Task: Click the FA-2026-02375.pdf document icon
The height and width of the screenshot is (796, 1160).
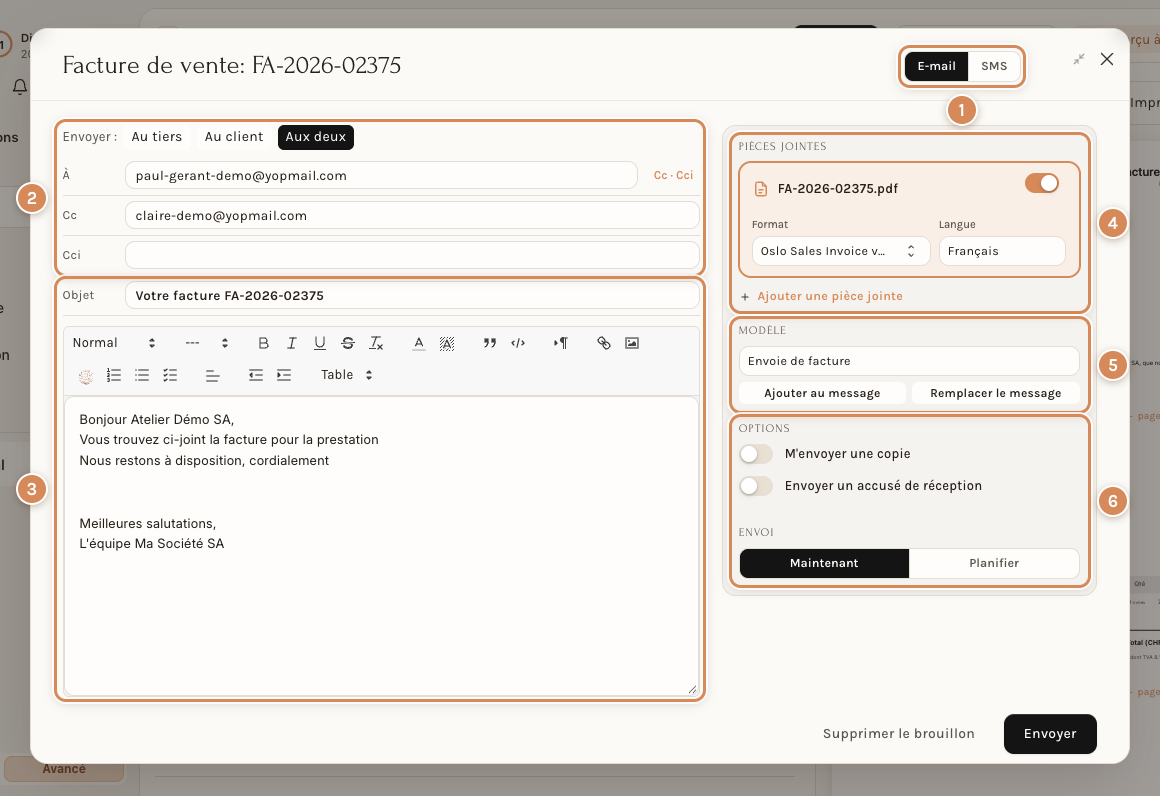Action: coord(761,189)
